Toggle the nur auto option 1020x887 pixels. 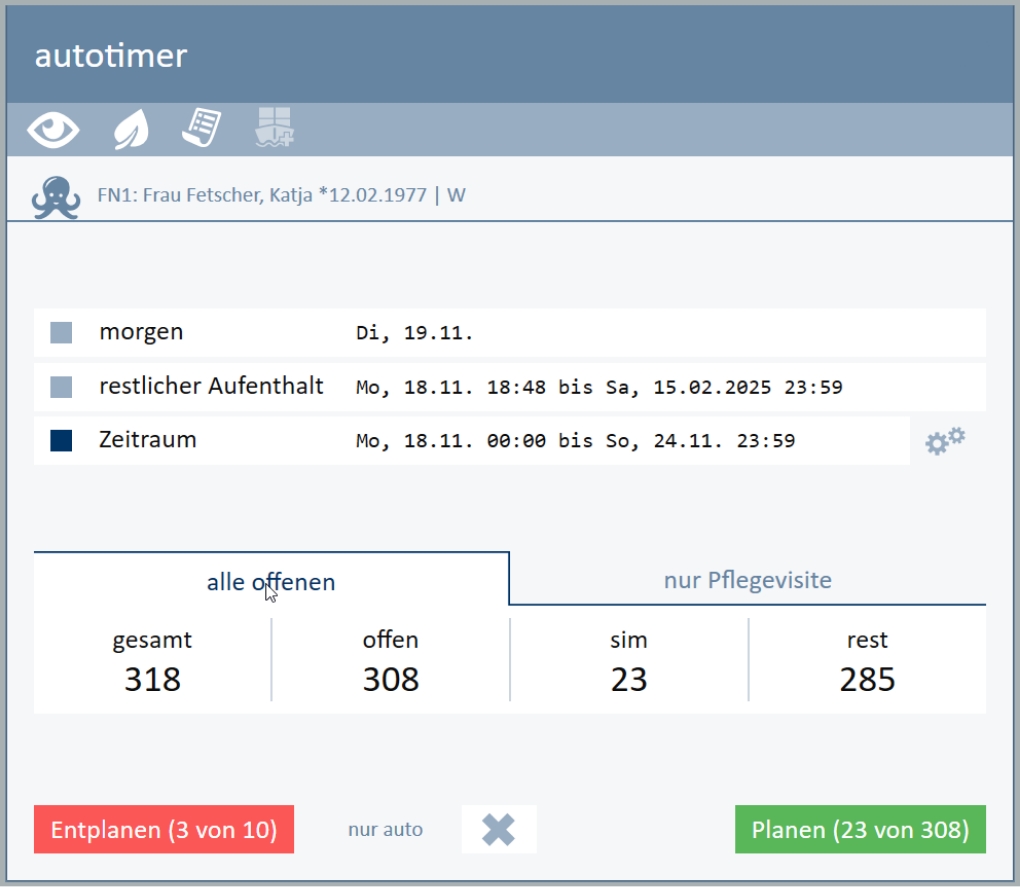(385, 829)
